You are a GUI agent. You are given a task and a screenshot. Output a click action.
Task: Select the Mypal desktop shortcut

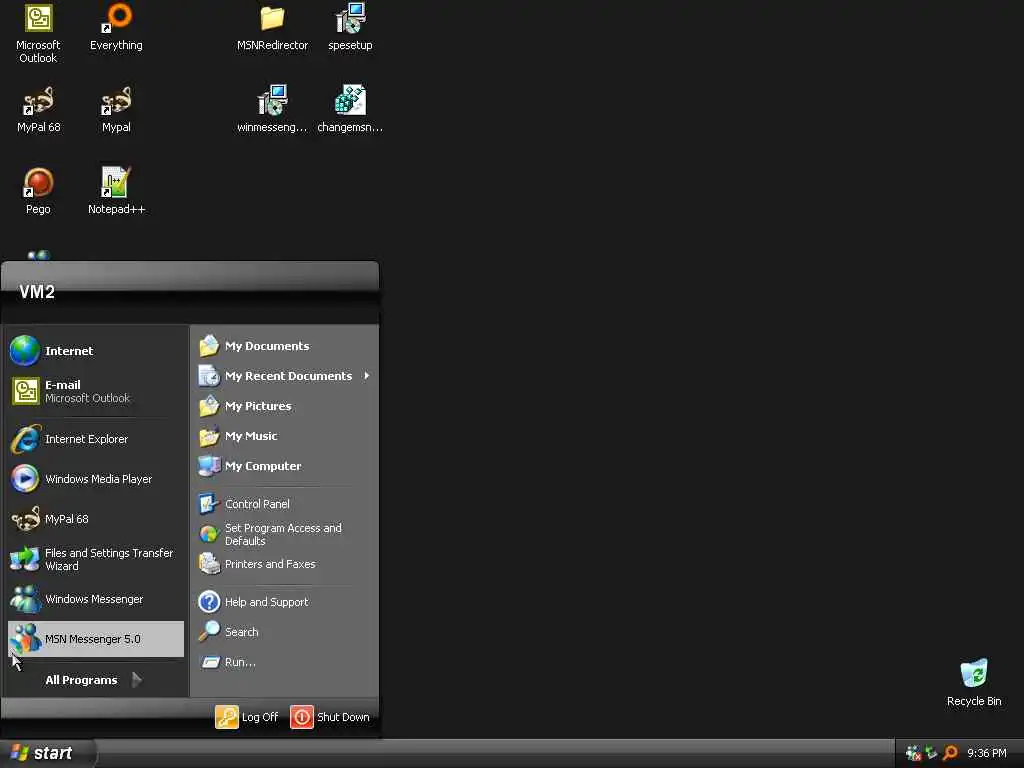tap(116, 110)
